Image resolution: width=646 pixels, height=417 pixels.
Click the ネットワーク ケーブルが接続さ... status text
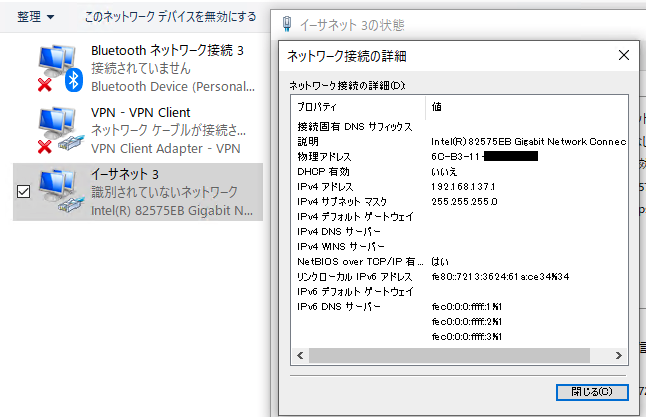coord(168,130)
